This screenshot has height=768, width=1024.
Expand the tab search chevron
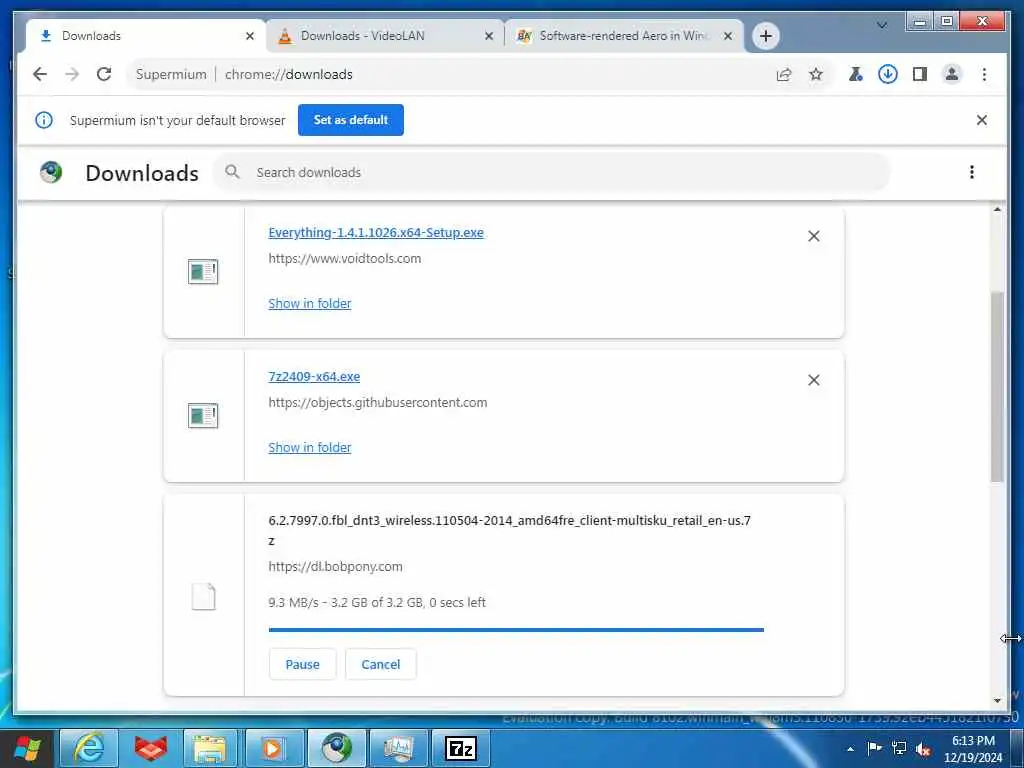(882, 25)
